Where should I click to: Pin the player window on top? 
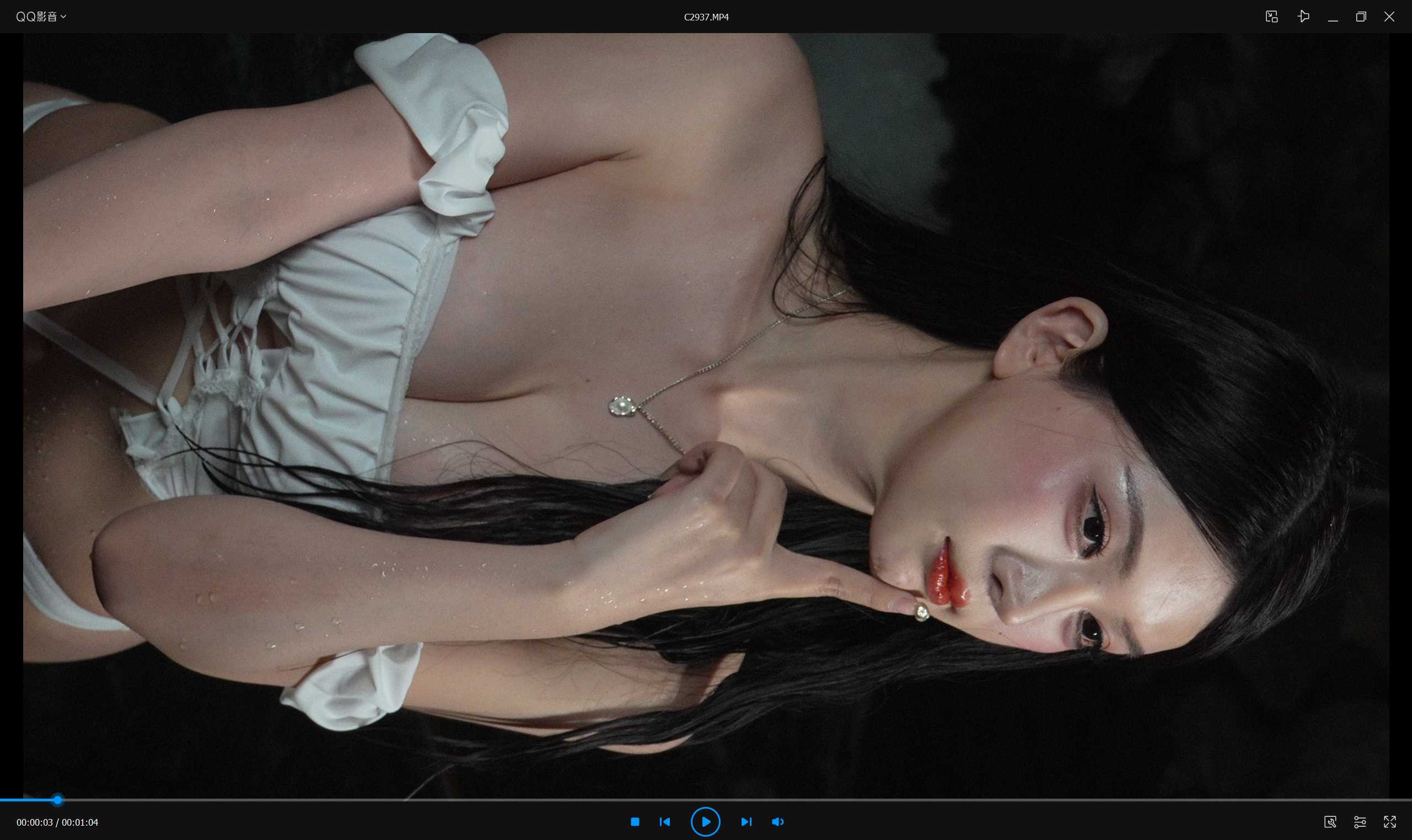[x=1303, y=17]
